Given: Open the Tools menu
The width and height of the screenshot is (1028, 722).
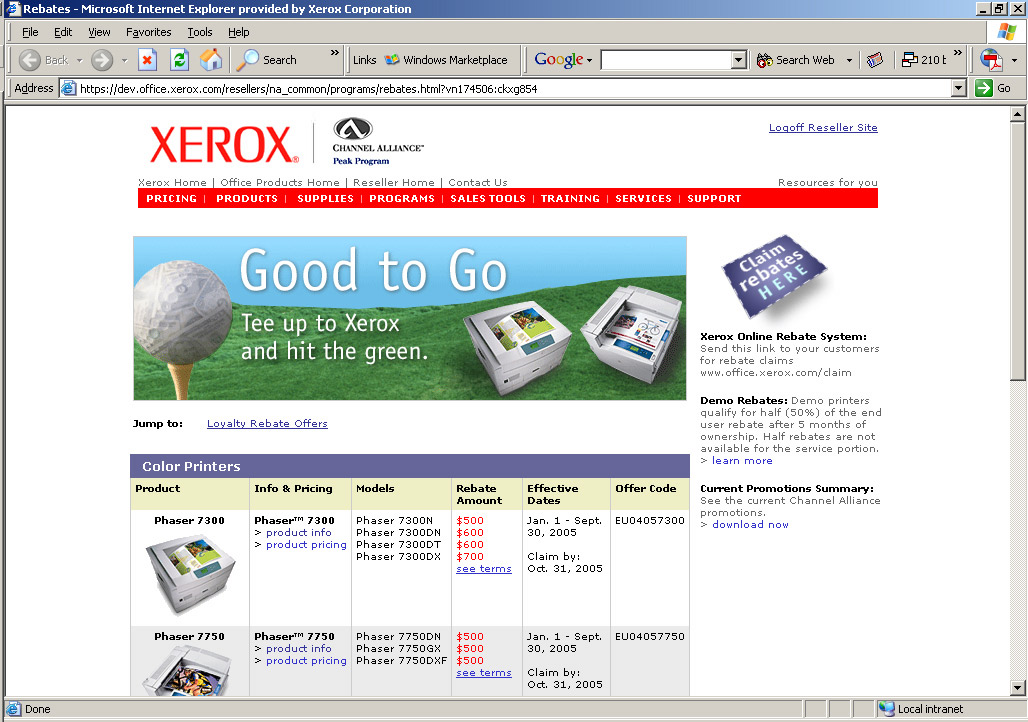Looking at the screenshot, I should (200, 32).
